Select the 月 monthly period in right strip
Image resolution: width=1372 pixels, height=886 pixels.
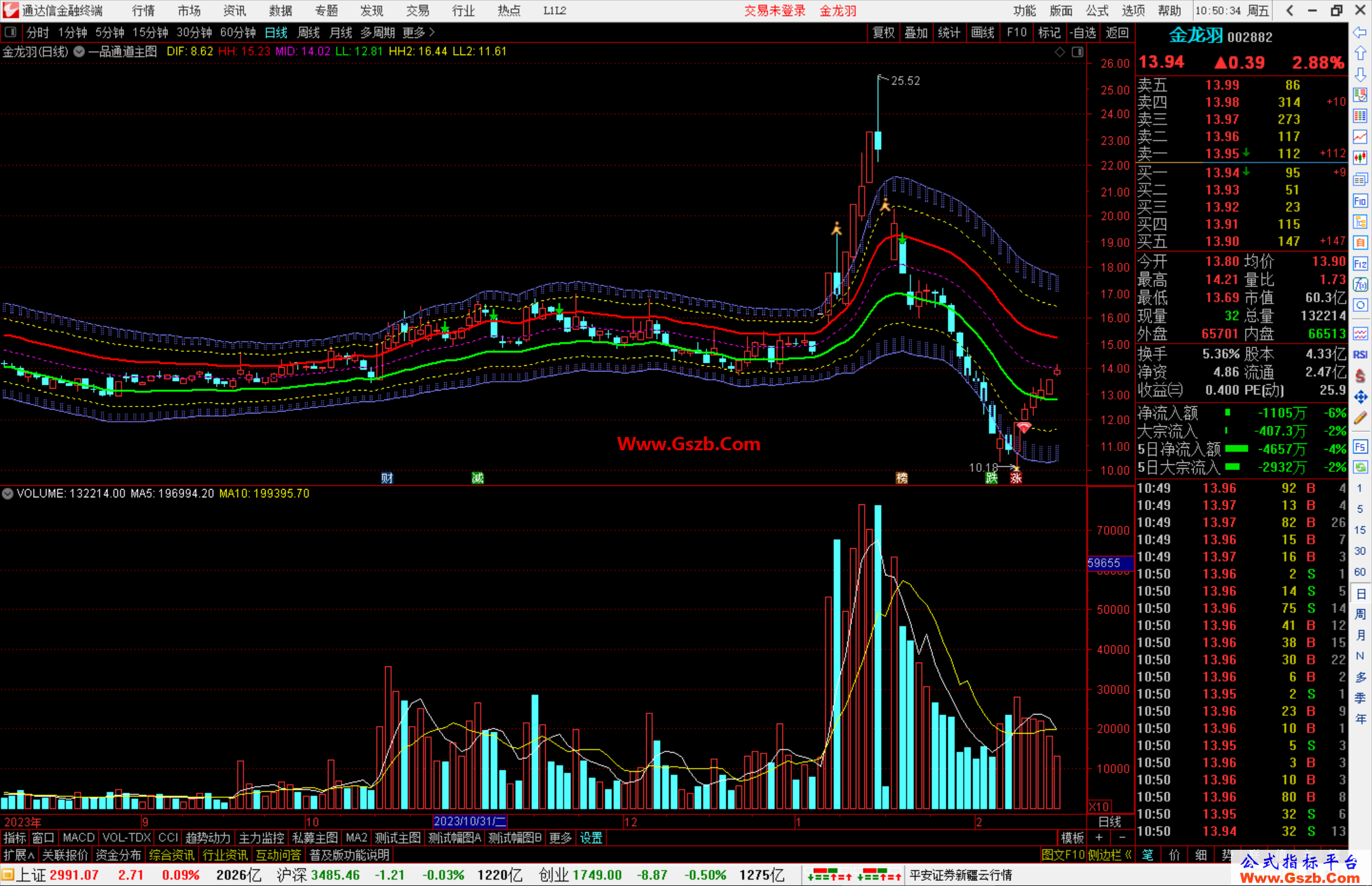(x=1360, y=635)
